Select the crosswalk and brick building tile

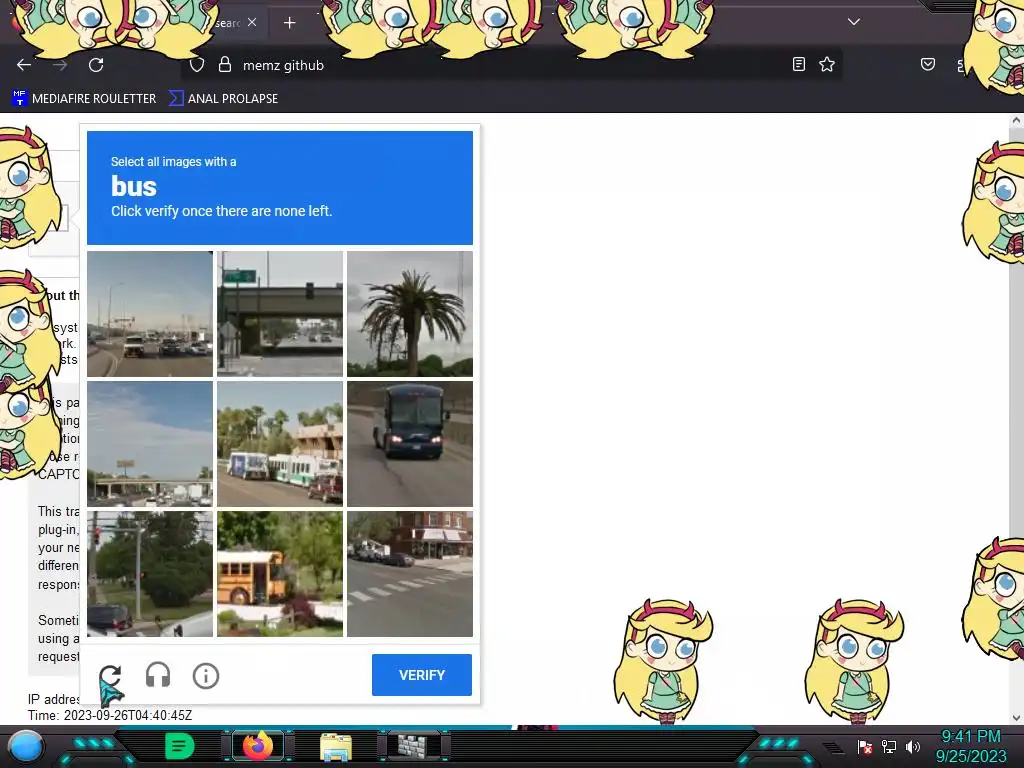[409, 574]
